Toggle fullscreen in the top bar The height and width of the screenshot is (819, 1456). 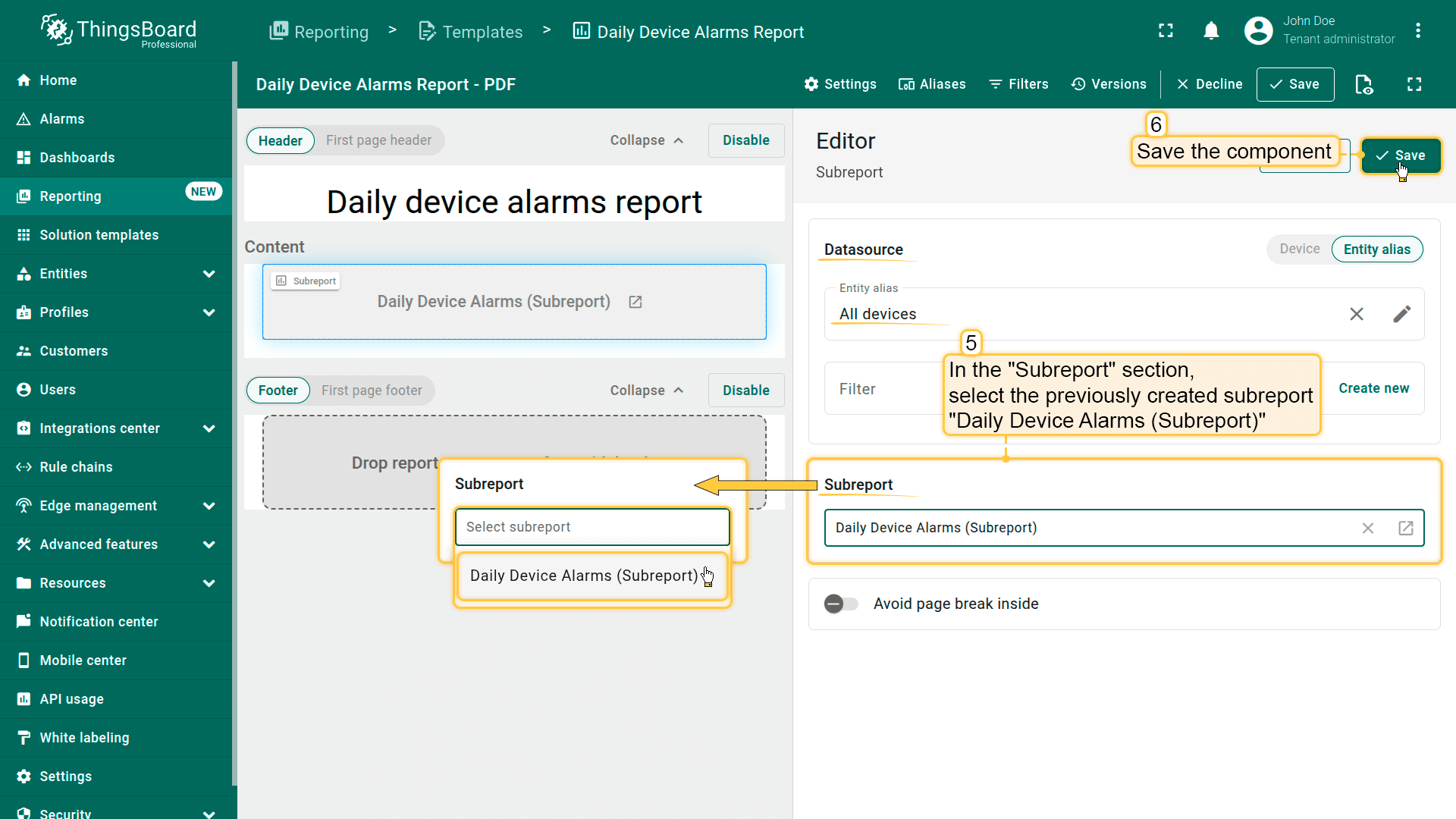pos(1166,31)
